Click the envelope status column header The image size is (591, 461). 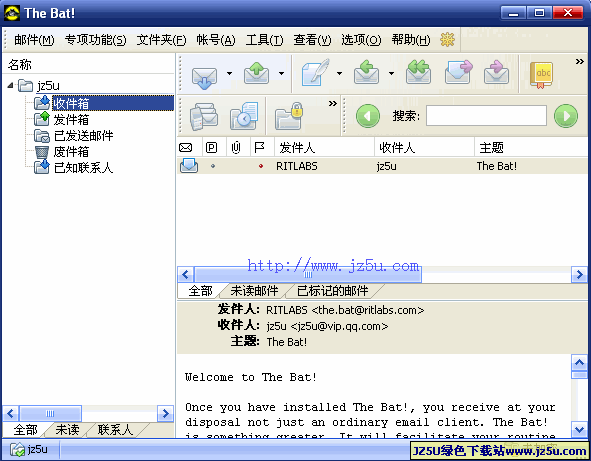(x=185, y=147)
